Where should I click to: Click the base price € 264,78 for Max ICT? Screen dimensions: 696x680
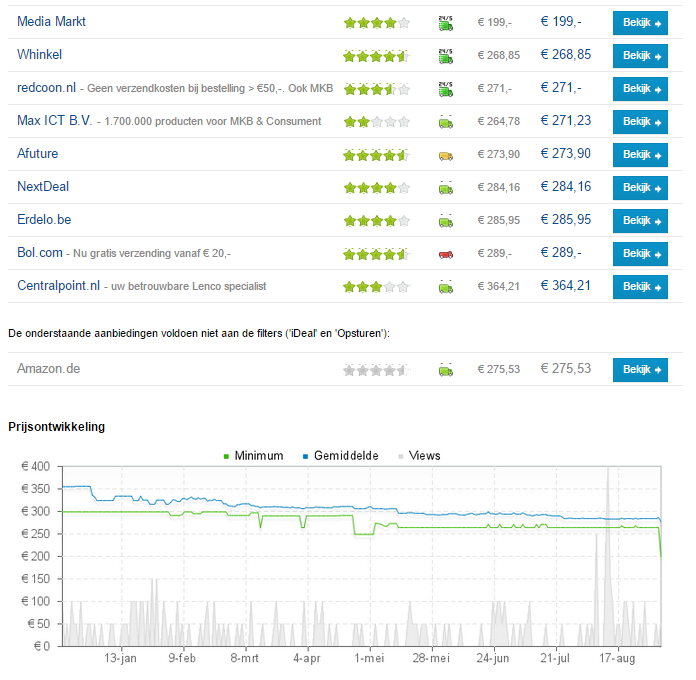point(498,121)
